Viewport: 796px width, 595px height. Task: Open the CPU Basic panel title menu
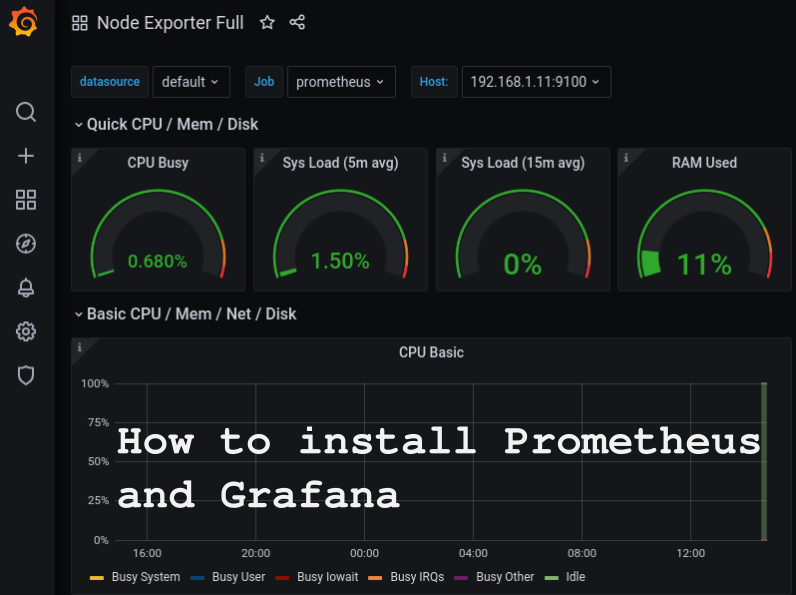tap(431, 352)
